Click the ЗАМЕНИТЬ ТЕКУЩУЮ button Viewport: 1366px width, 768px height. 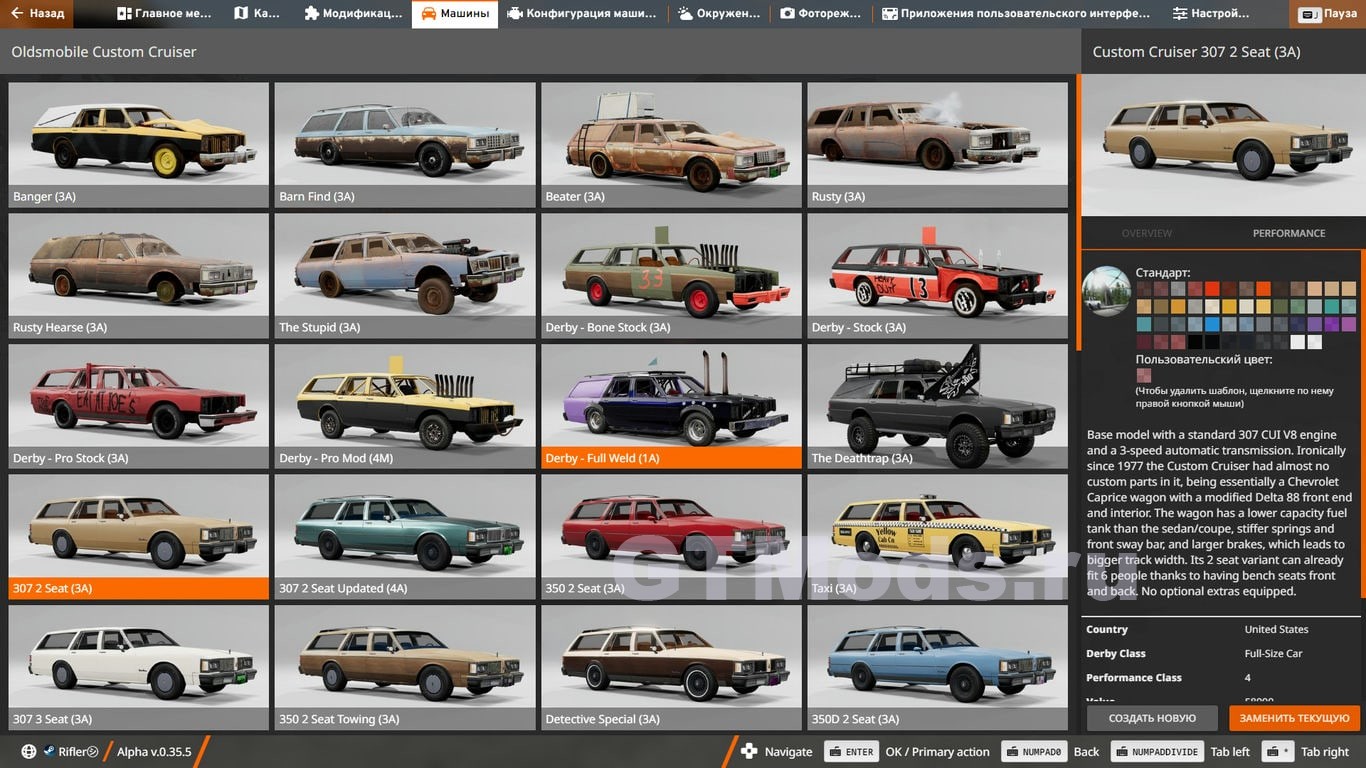click(1294, 718)
